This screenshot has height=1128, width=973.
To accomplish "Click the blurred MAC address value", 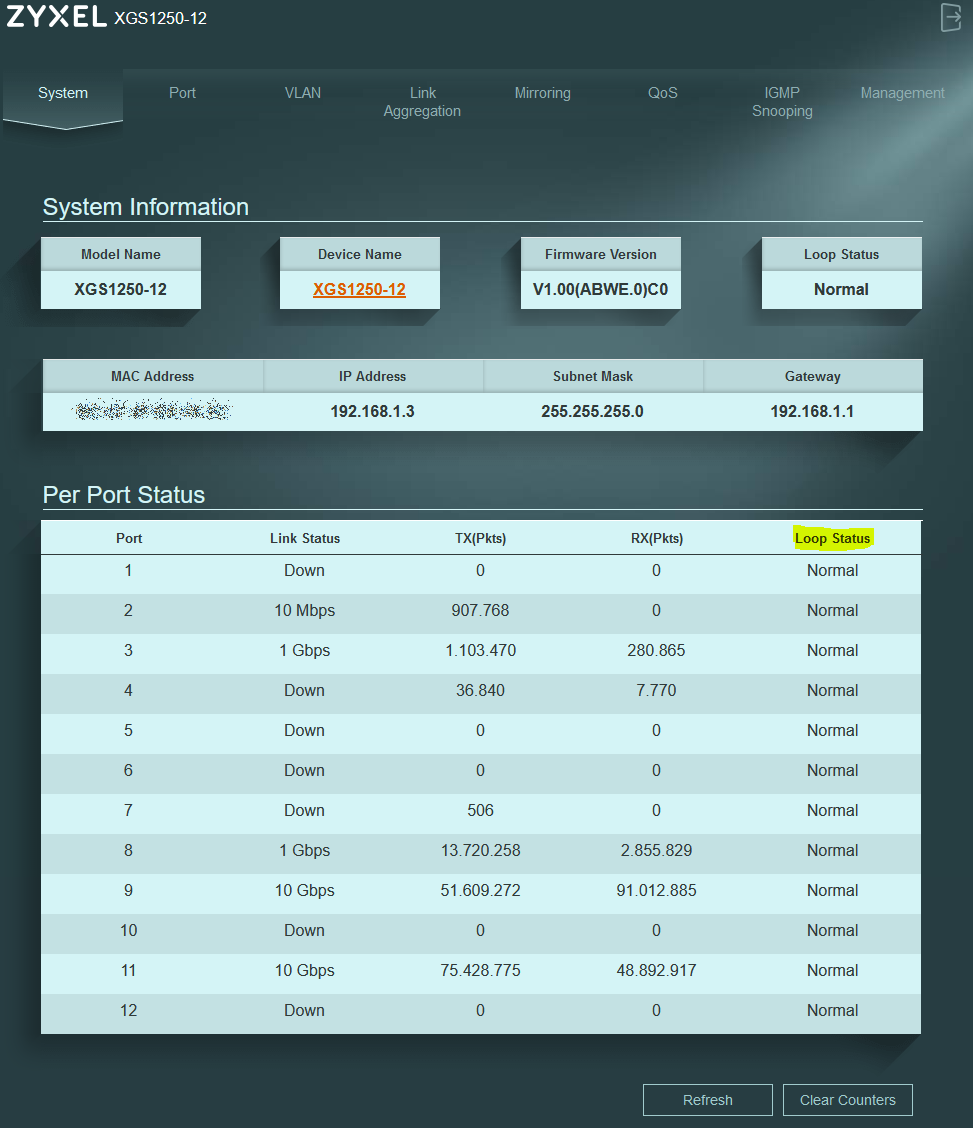I will pos(152,410).
